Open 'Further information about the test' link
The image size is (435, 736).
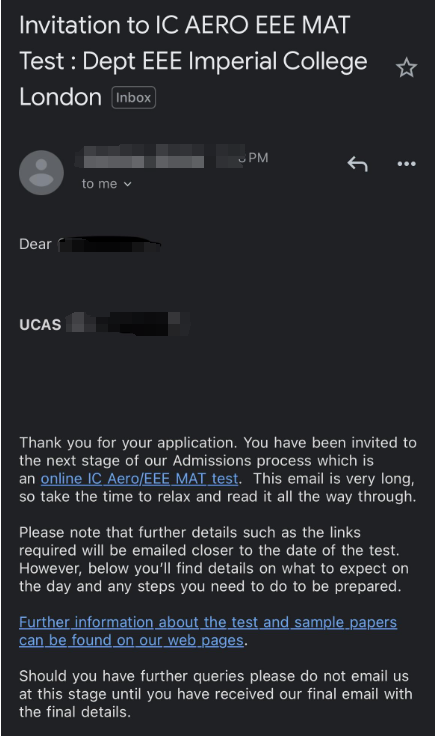(x=208, y=631)
